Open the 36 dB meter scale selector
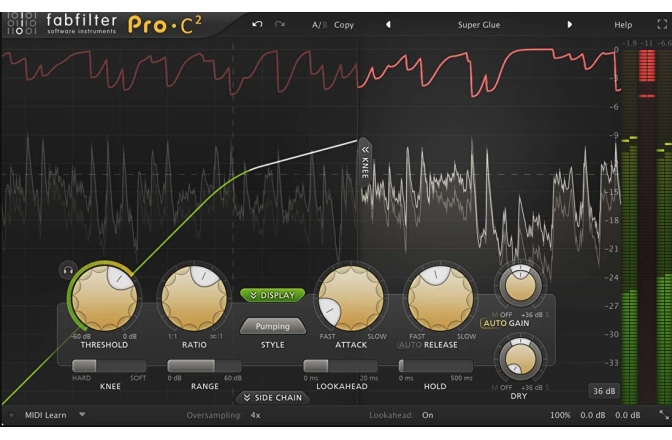The height and width of the screenshot is (440, 672). click(604, 391)
